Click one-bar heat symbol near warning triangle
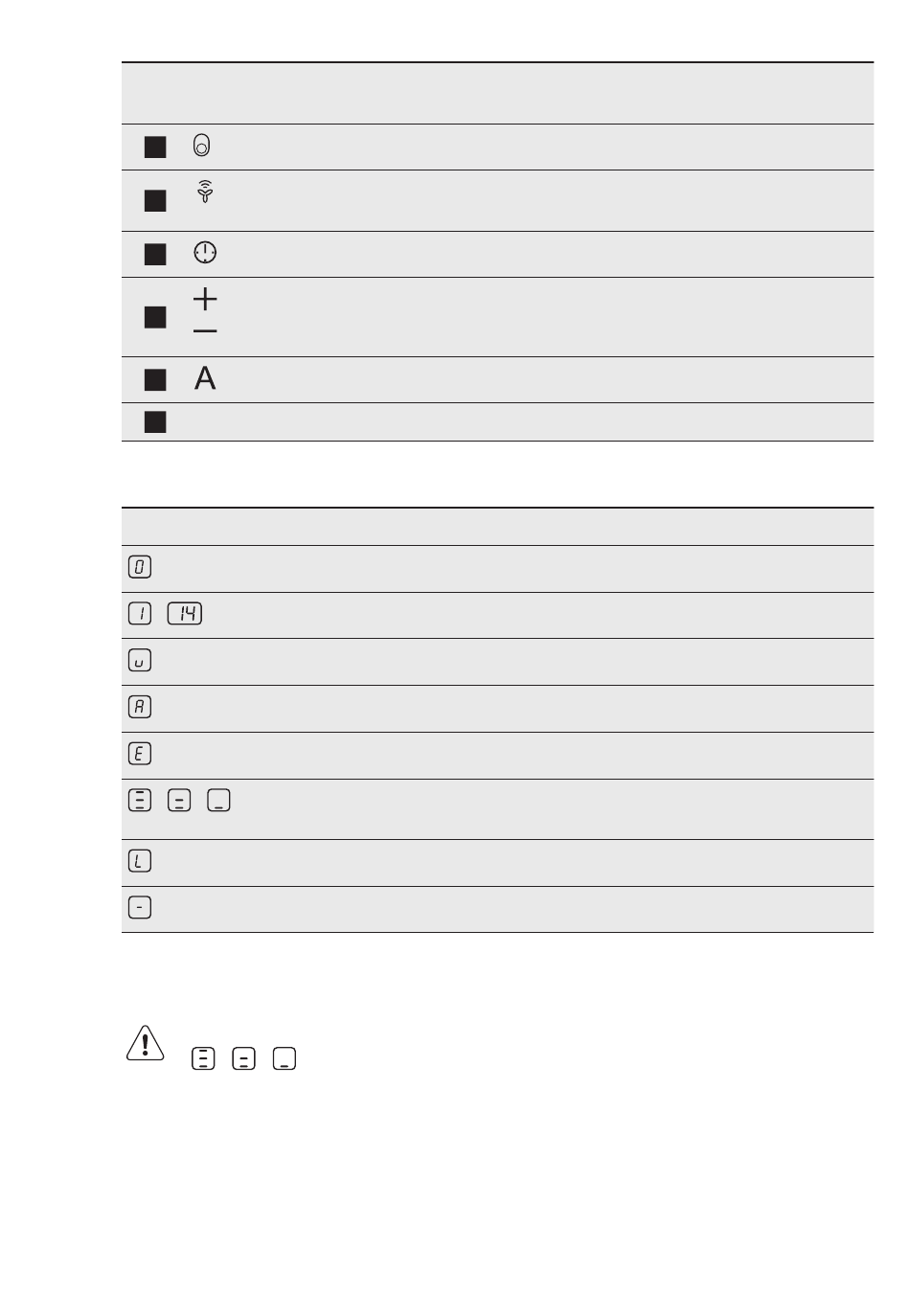Screen dimensions: 910x1316 pos(284,1058)
